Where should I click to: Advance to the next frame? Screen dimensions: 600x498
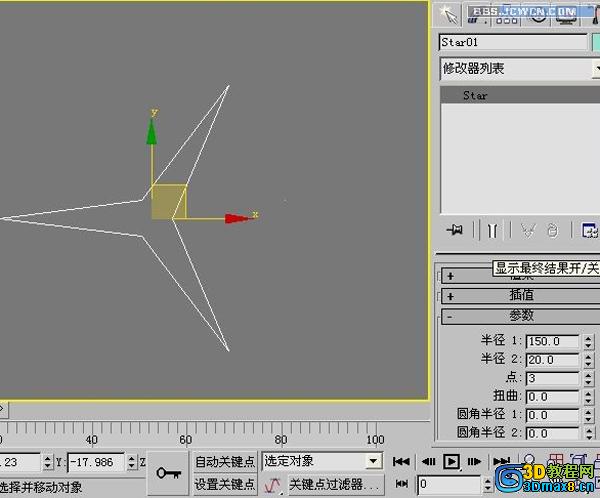coord(474,462)
